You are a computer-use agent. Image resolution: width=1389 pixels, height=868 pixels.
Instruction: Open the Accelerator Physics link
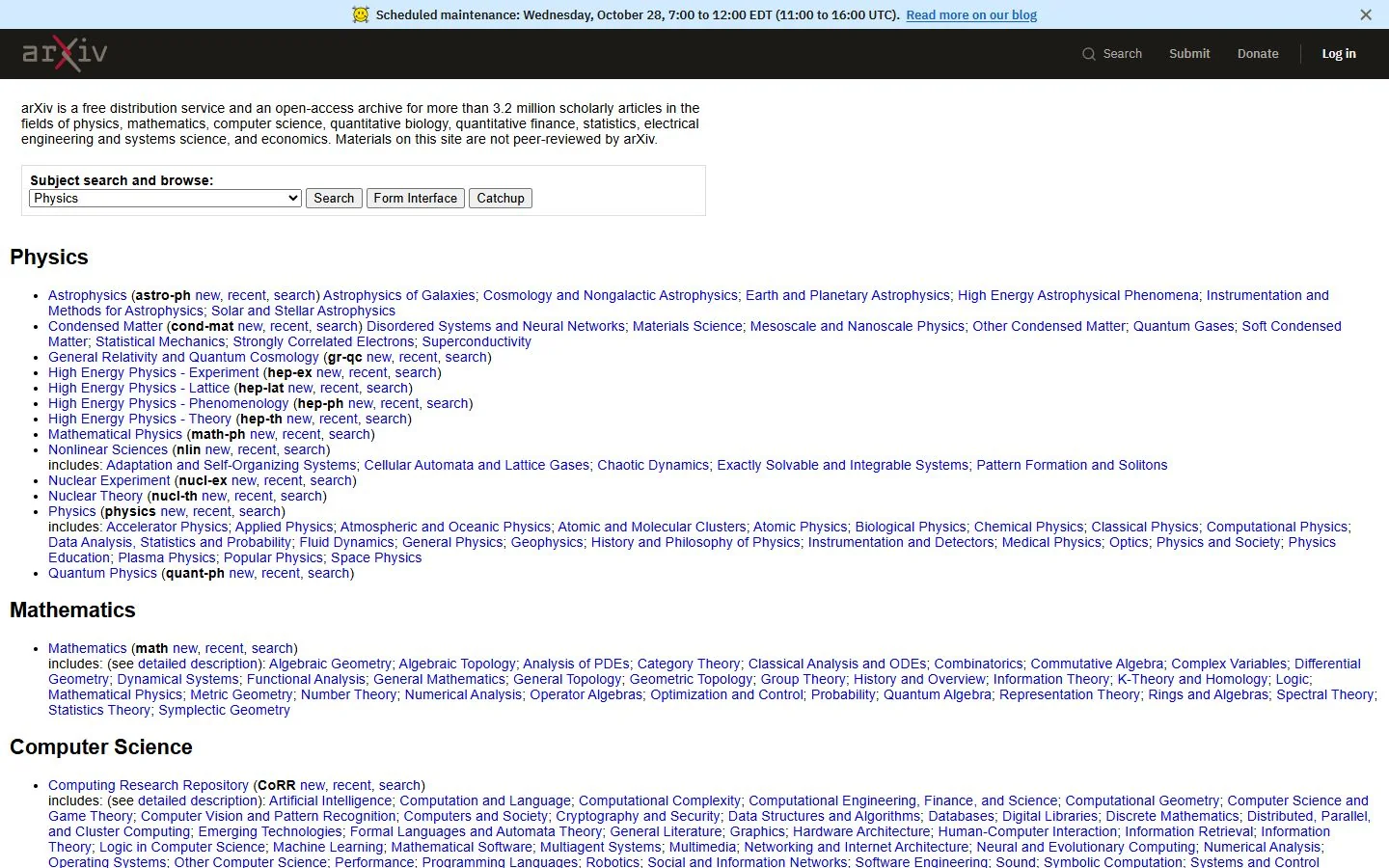pyautogui.click(x=167, y=527)
